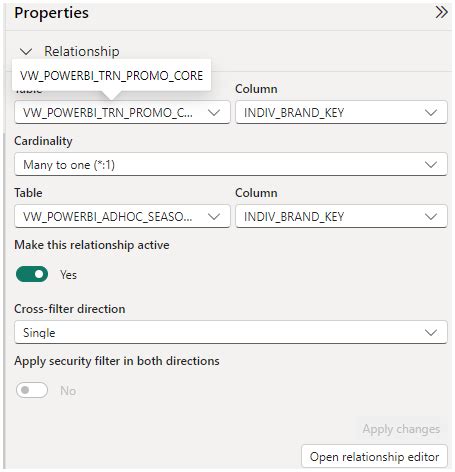Toggle Make this relationship active switch
The width and height of the screenshot is (455, 472).
32,274
